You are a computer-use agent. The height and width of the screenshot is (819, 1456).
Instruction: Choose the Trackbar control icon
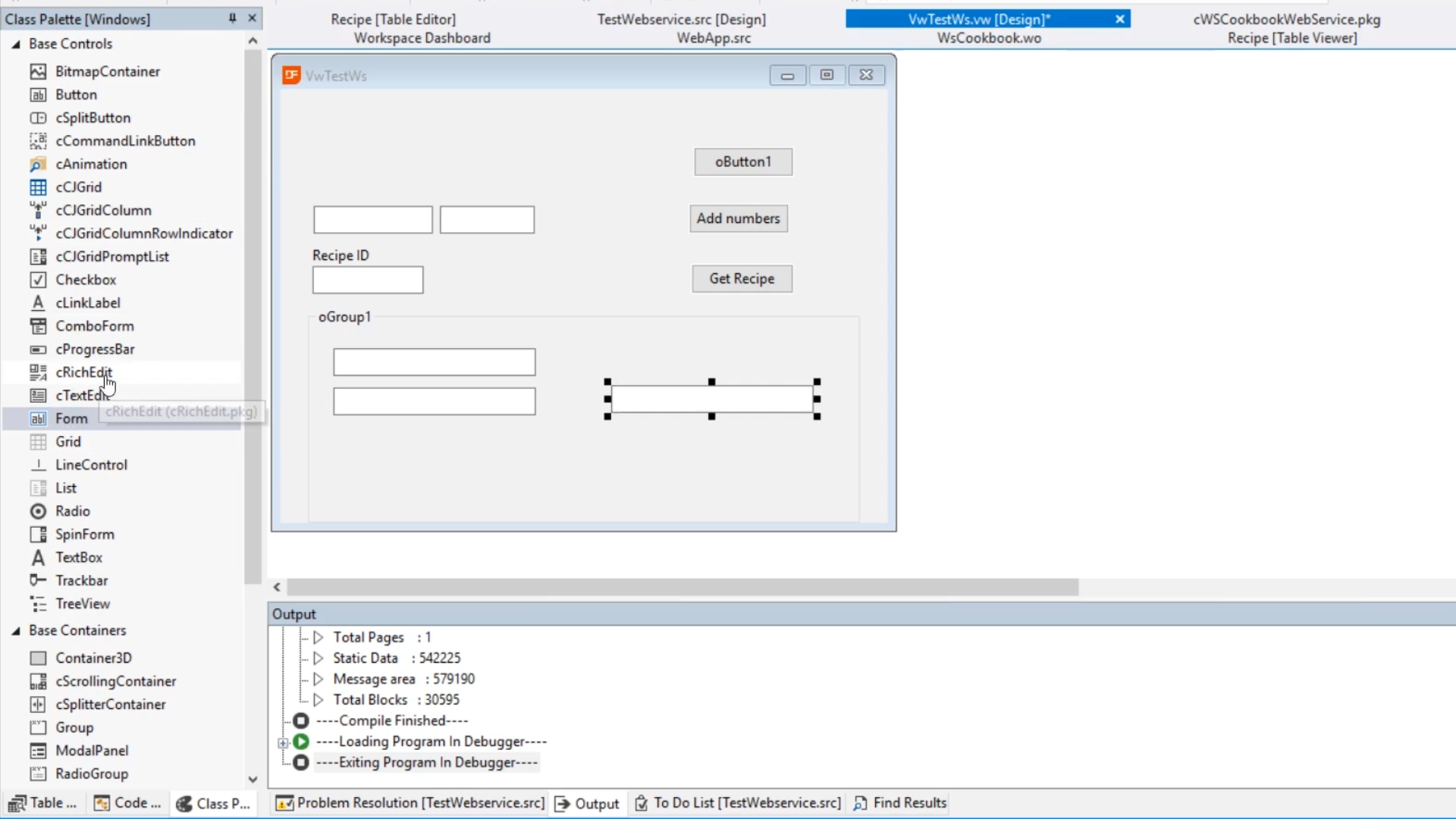coord(38,581)
